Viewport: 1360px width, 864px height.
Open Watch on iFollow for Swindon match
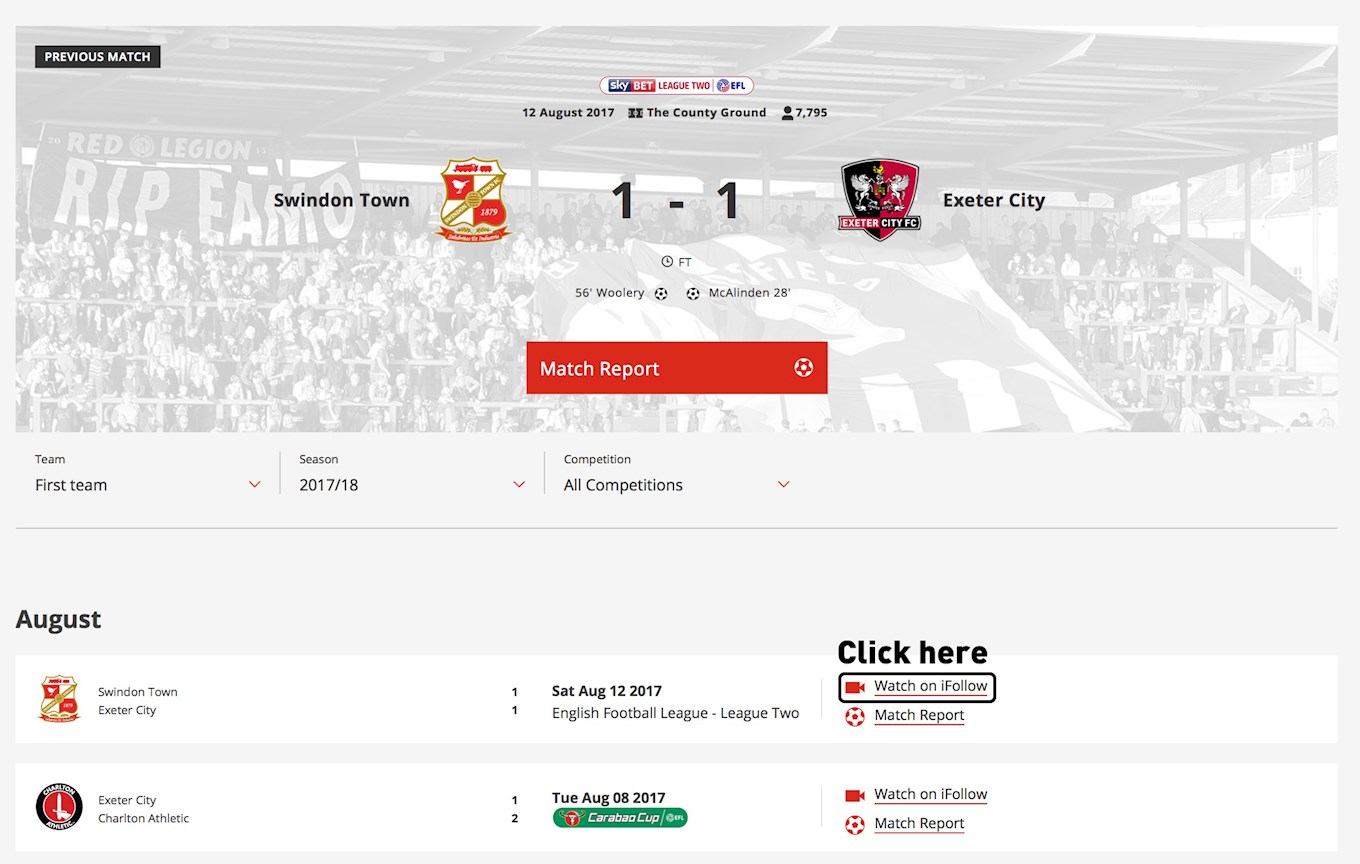click(x=930, y=686)
